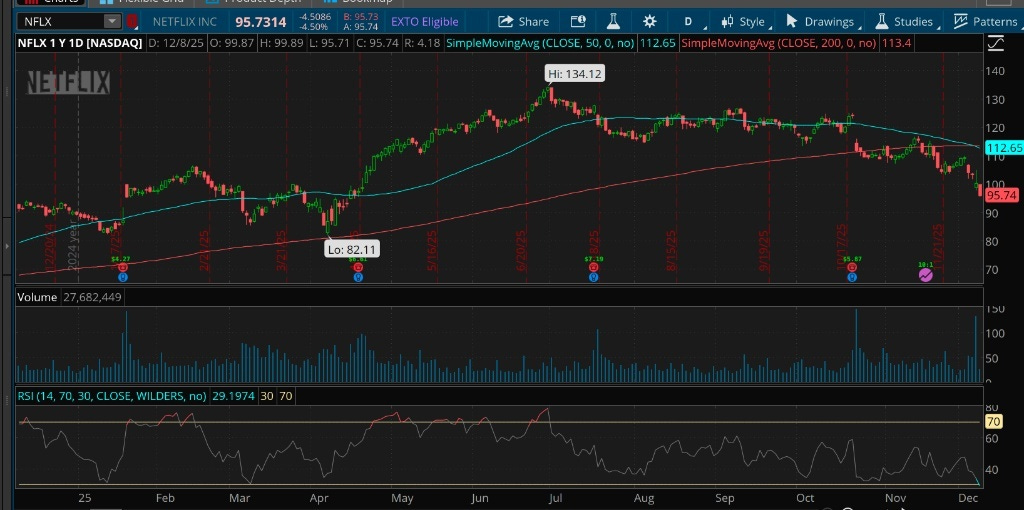This screenshot has width=1024, height=510.
Task: Click the yellow 70 RSI axis label
Action: pyautogui.click(x=993, y=422)
